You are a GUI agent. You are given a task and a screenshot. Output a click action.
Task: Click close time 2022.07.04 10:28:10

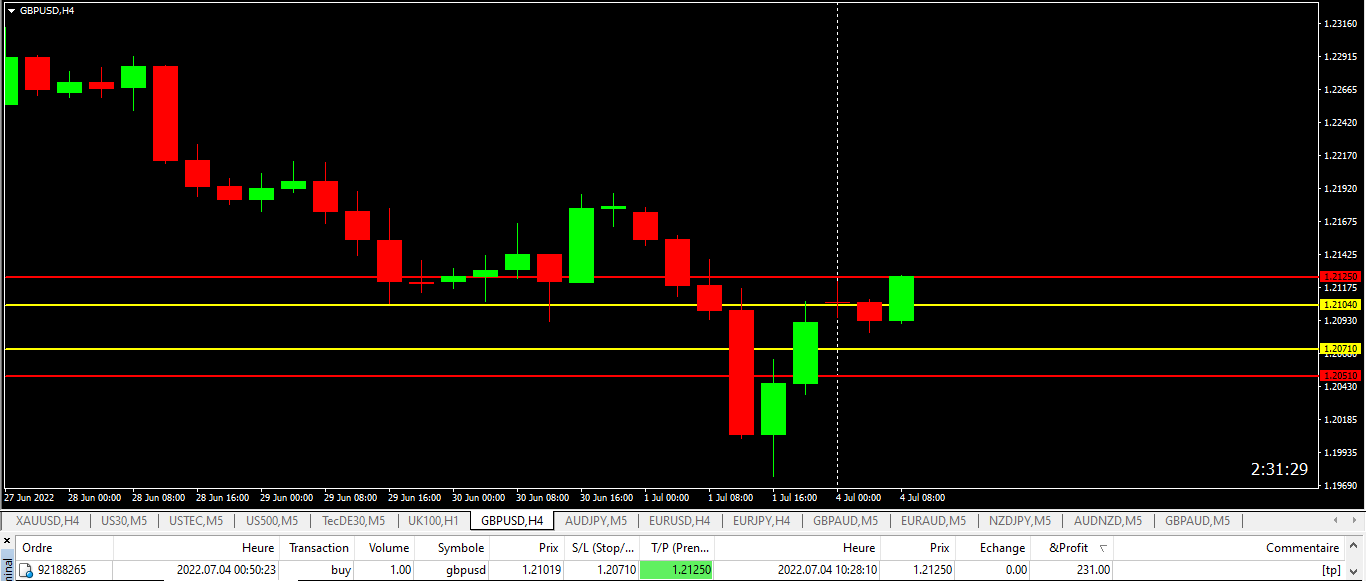(x=827, y=570)
